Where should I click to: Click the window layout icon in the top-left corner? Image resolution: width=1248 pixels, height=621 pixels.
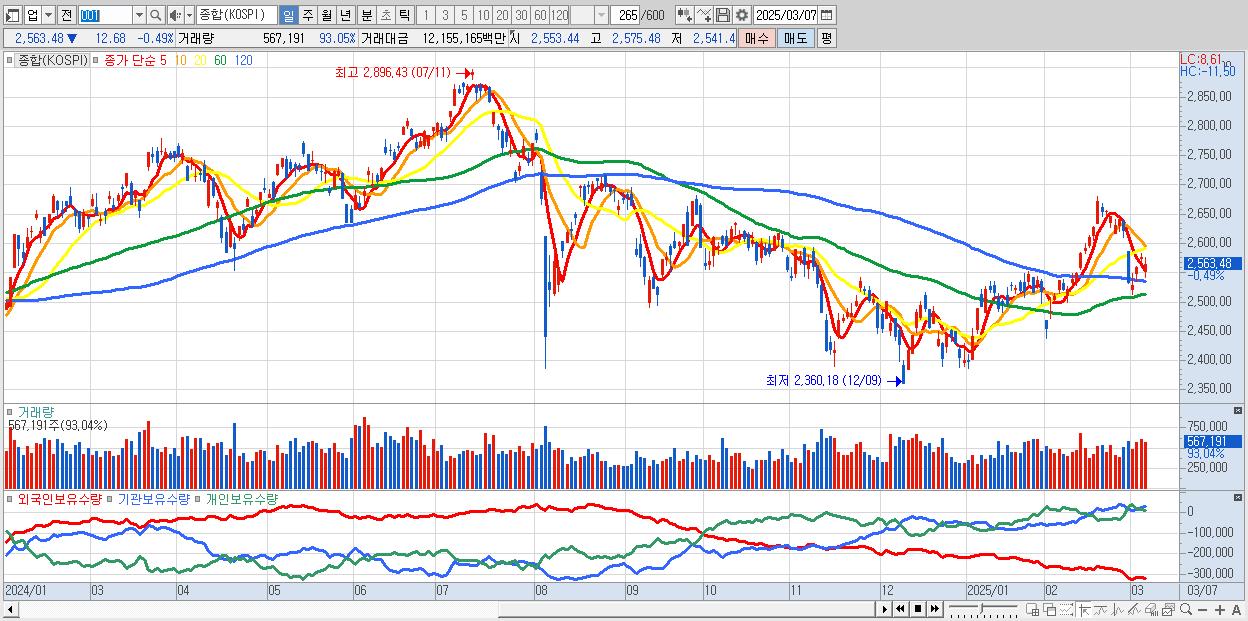12,15
